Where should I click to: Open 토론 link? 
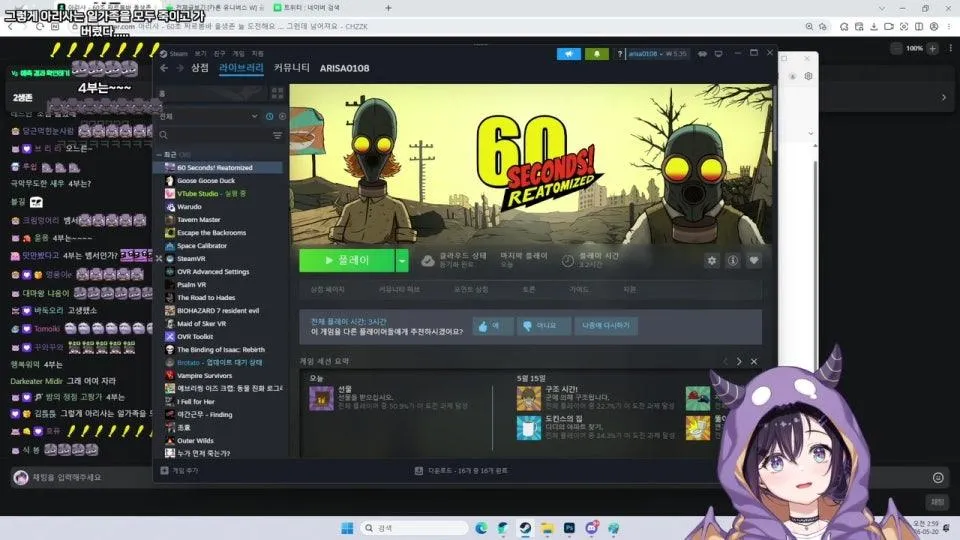click(528, 290)
